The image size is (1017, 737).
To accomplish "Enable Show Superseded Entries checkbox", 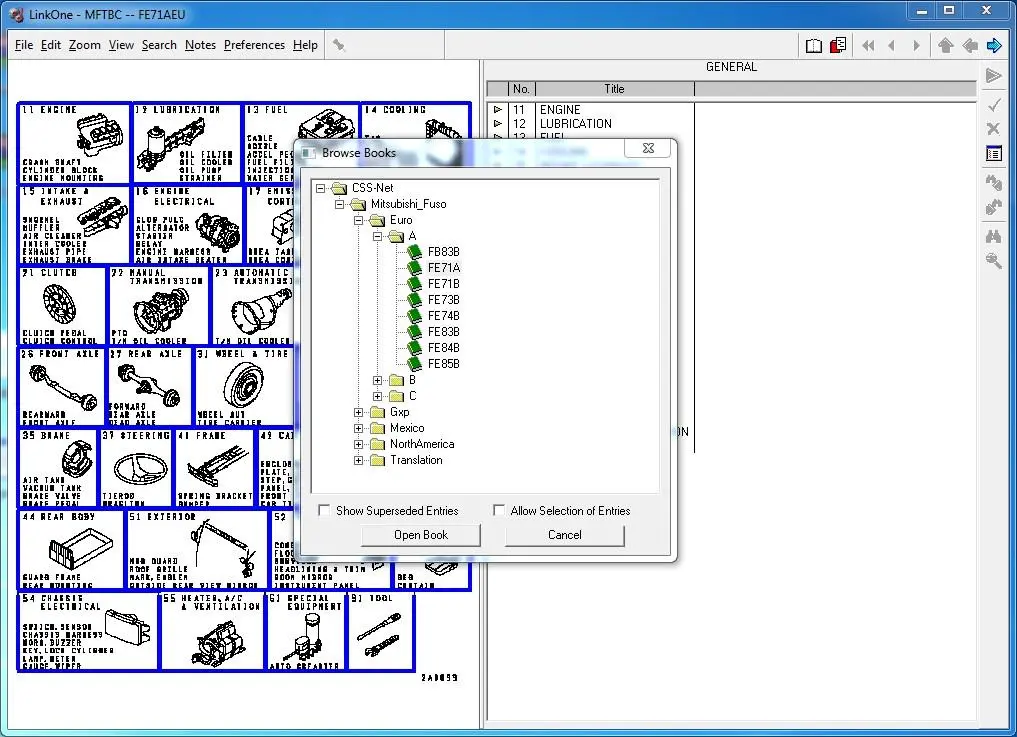I will click(324, 510).
